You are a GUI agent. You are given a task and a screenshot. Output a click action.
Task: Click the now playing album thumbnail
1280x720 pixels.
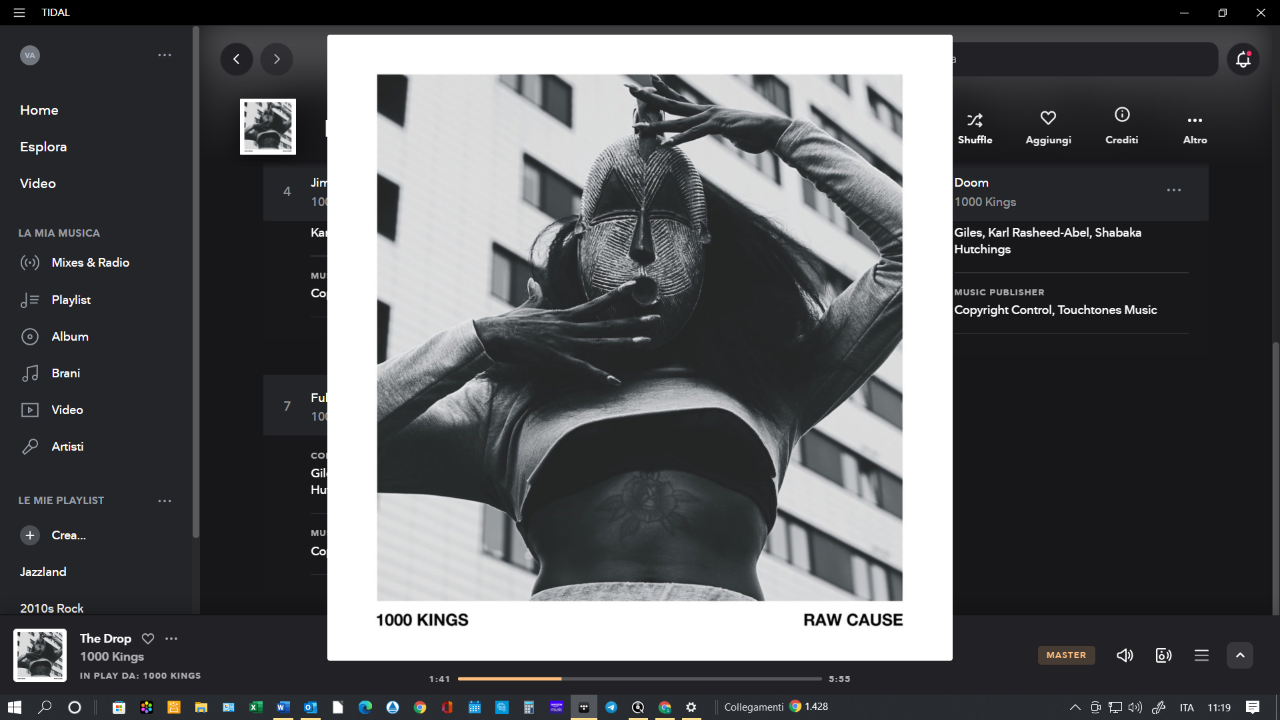(x=40, y=655)
